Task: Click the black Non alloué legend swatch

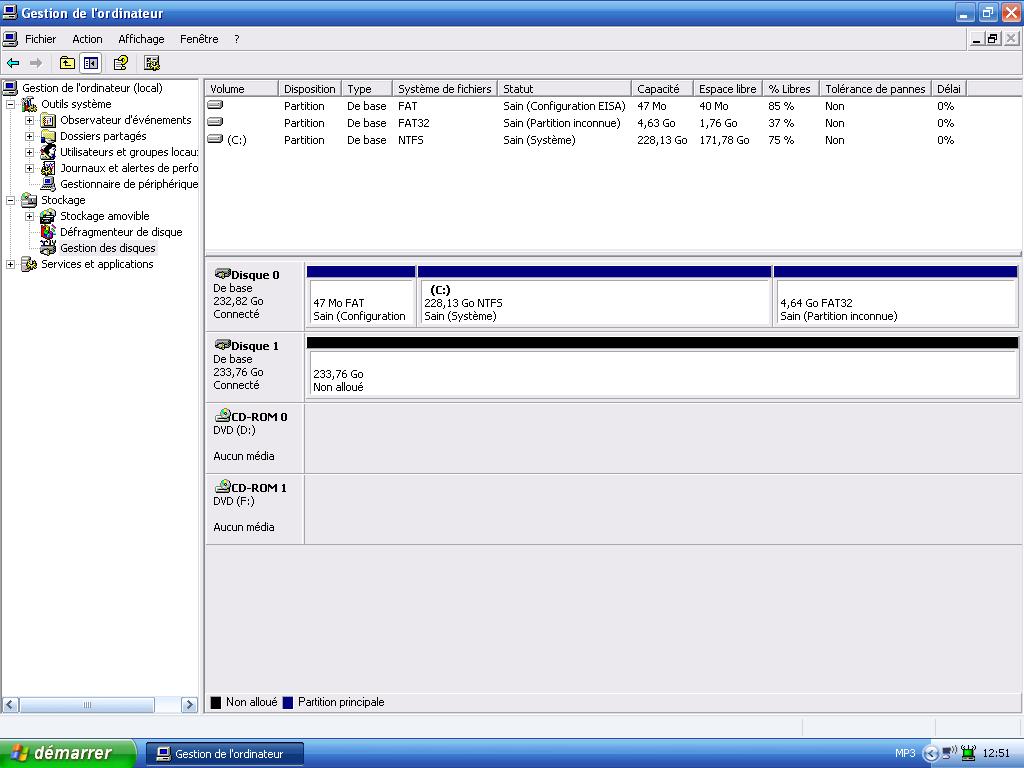Action: point(216,703)
